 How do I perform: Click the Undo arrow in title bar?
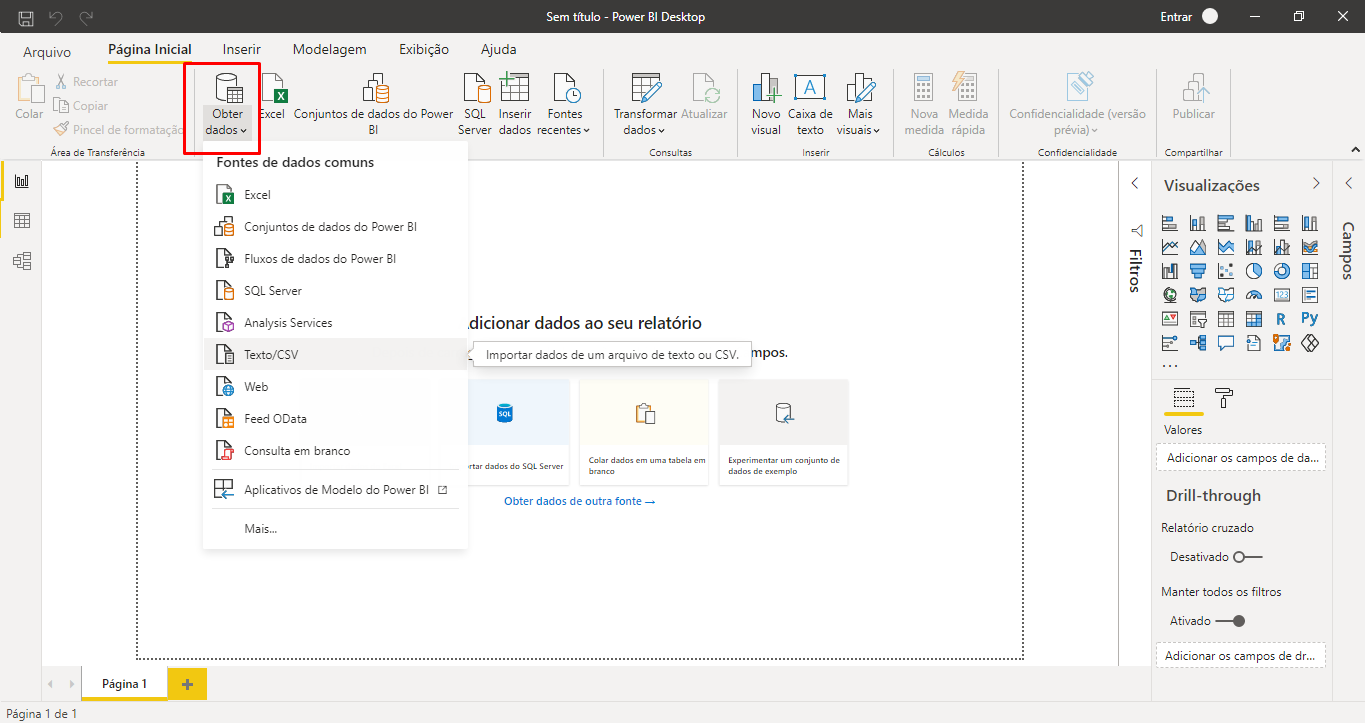[x=57, y=17]
